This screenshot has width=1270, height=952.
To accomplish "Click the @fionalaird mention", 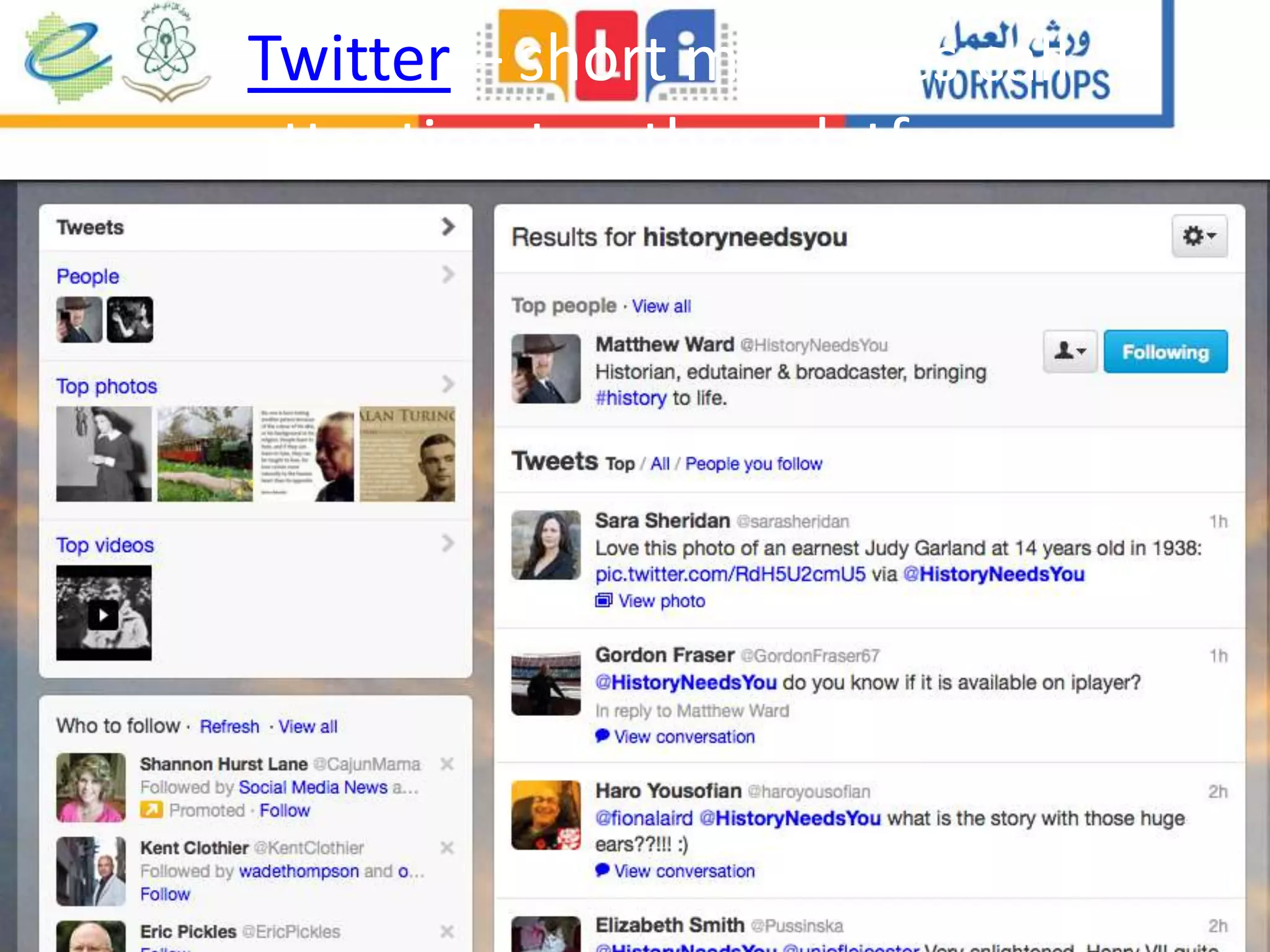I will (644, 818).
